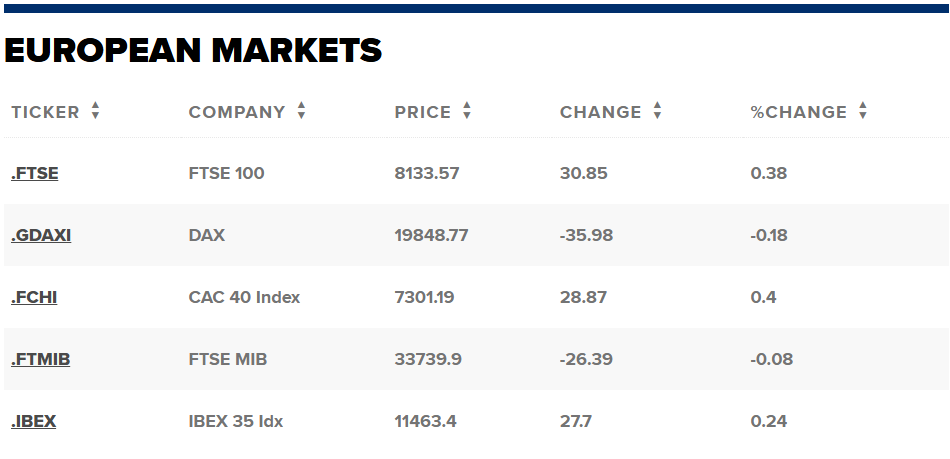The width and height of the screenshot is (950, 459).
Task: Select the DAX price 19848.77 cell
Action: (x=431, y=235)
